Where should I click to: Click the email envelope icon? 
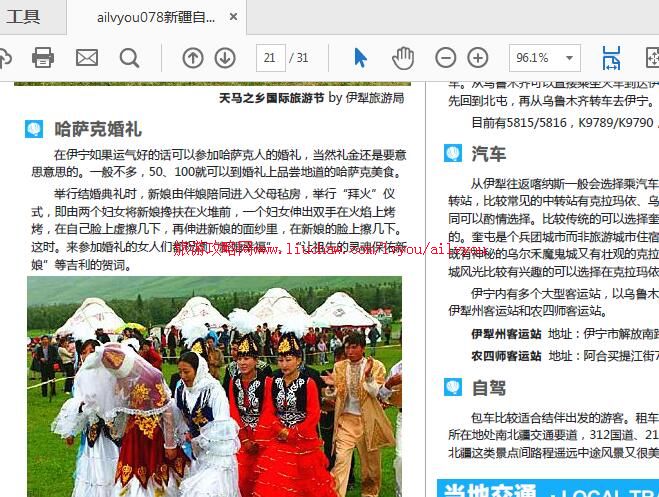point(87,58)
